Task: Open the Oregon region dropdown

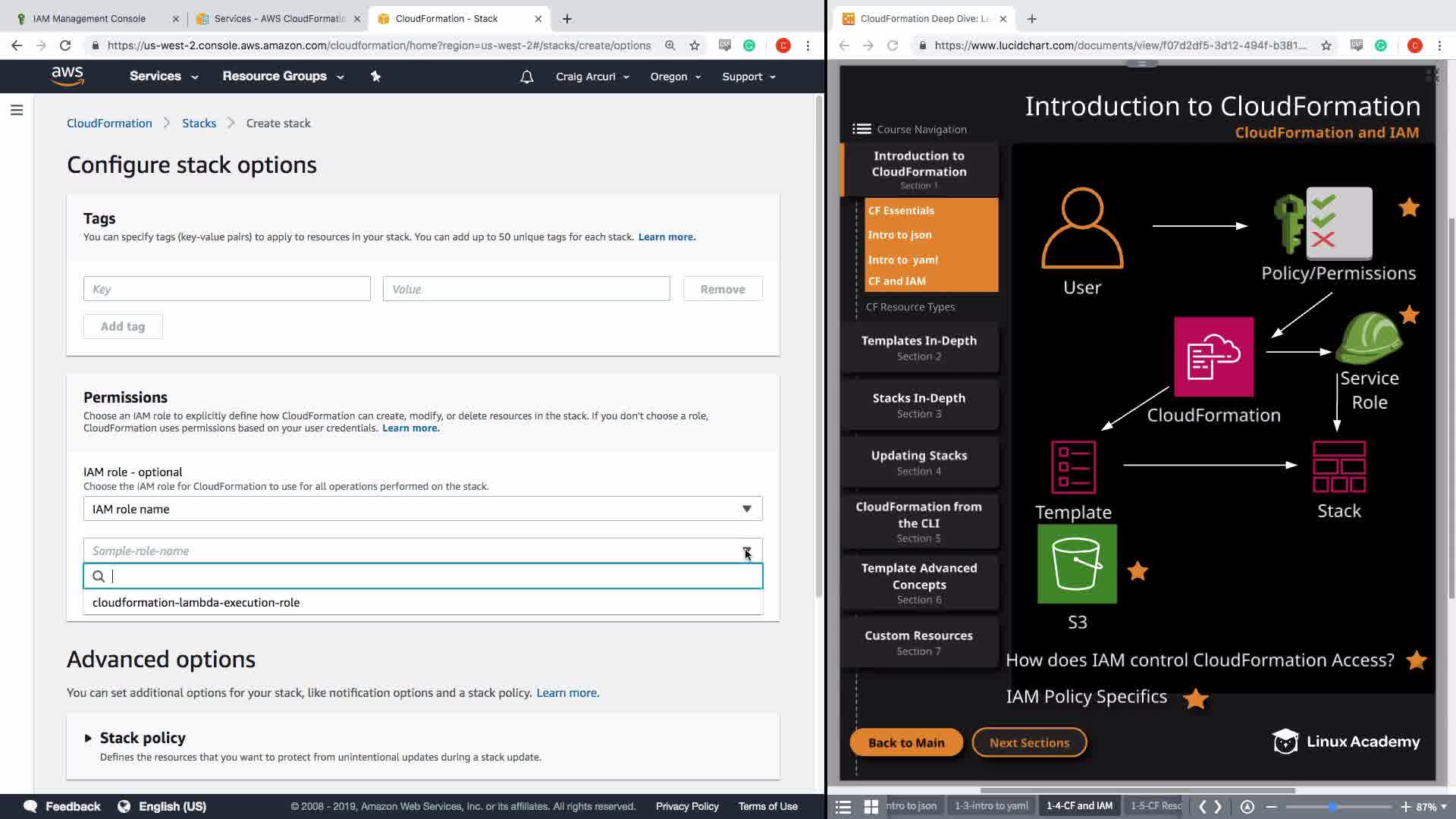Action: coord(675,77)
